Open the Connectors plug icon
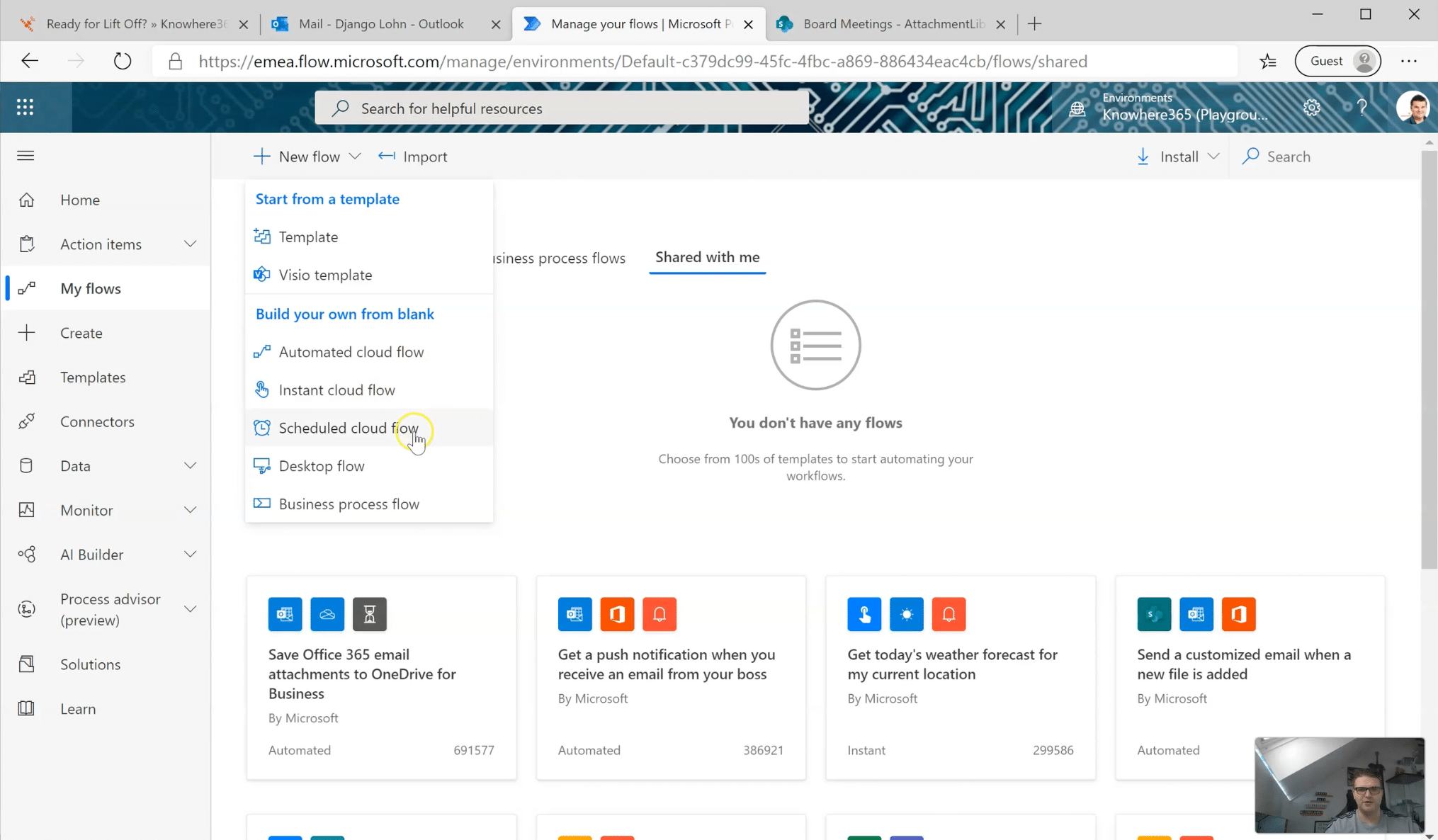 pyautogui.click(x=27, y=421)
